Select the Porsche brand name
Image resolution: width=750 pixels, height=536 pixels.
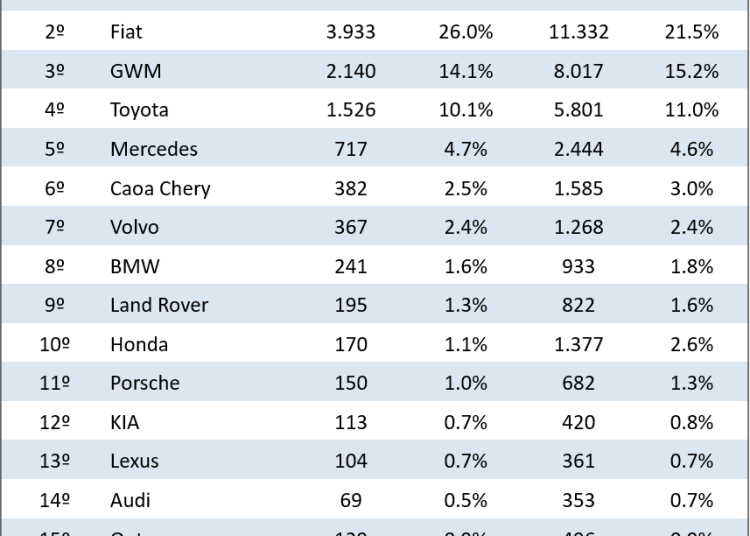(x=144, y=383)
